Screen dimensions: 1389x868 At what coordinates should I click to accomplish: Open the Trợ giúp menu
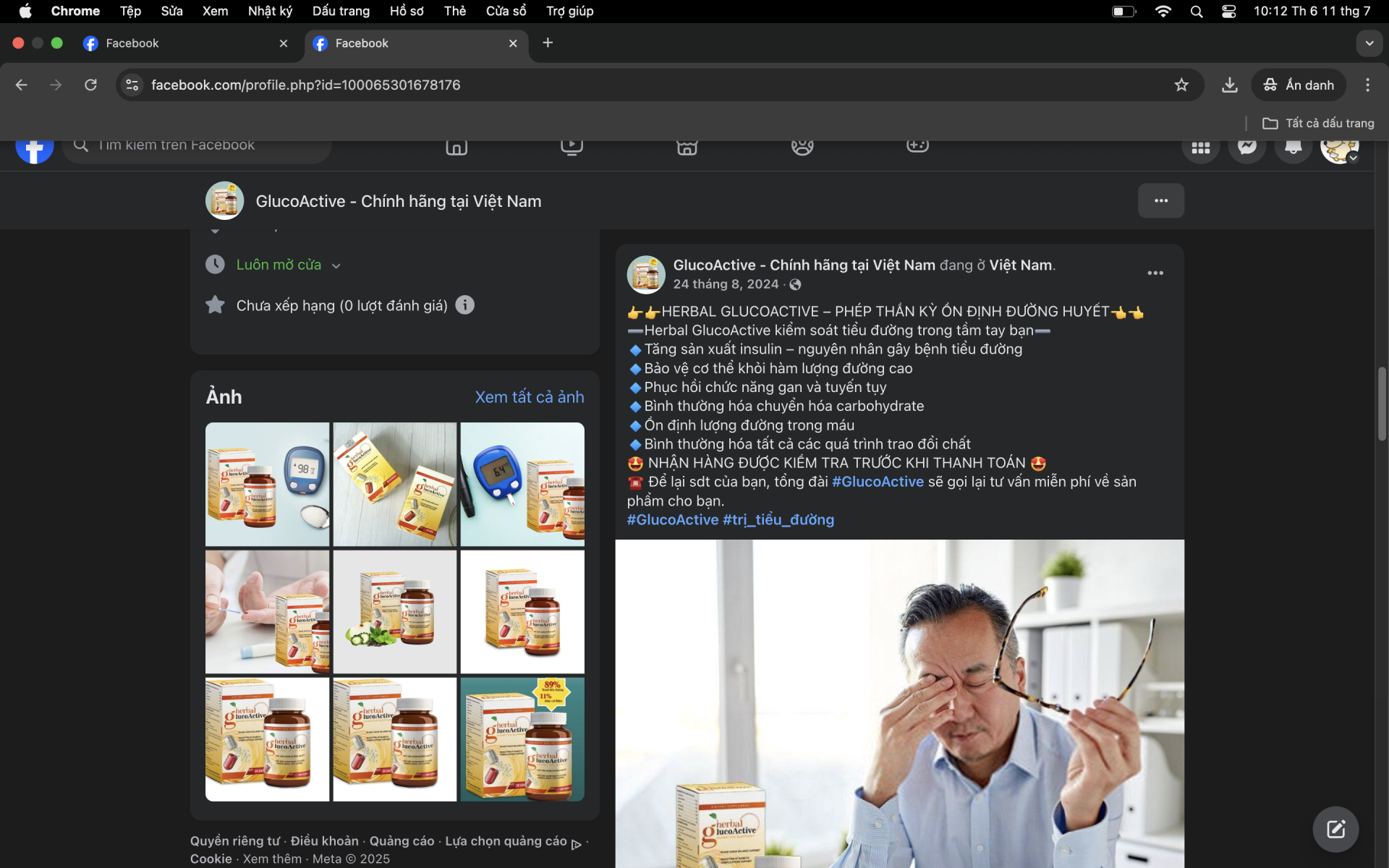point(569,12)
